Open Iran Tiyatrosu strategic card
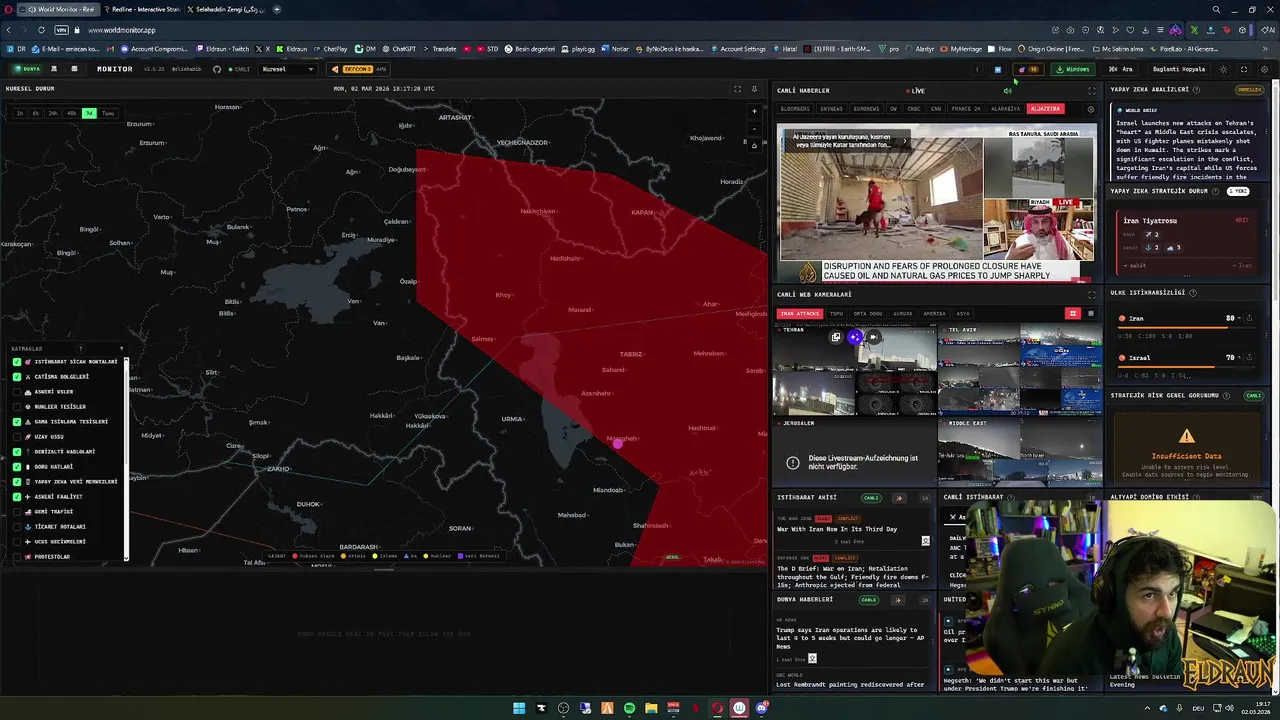This screenshot has height=720, width=1280. tap(1186, 241)
